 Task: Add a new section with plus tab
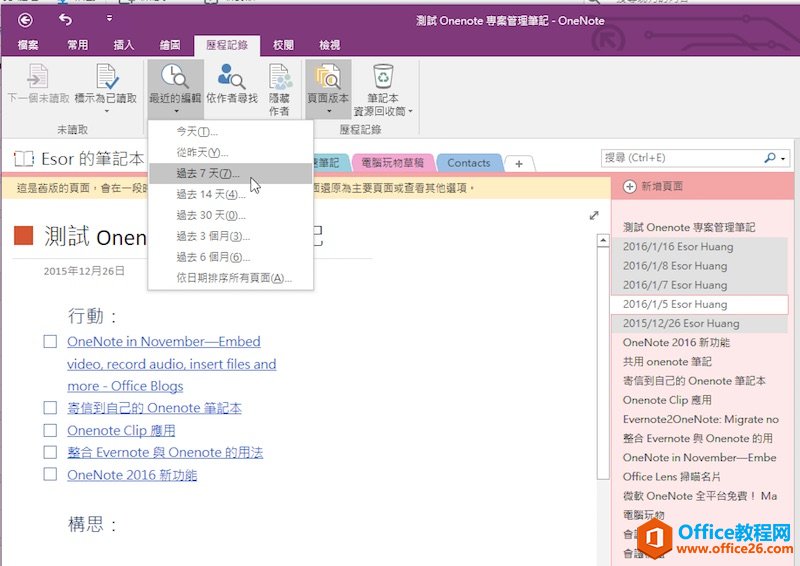point(519,164)
